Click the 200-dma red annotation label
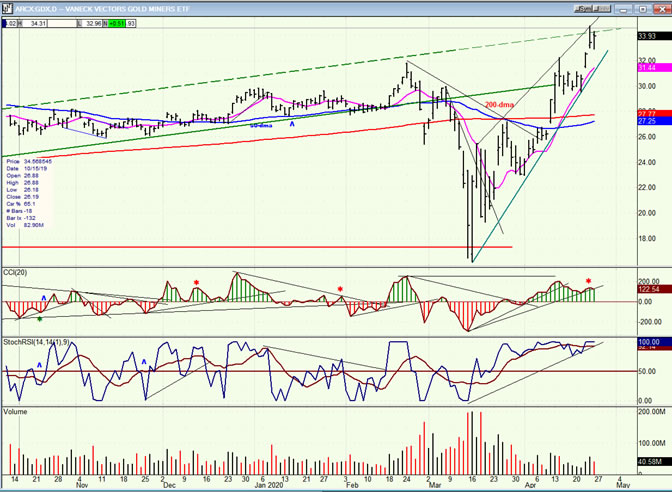 pos(499,104)
